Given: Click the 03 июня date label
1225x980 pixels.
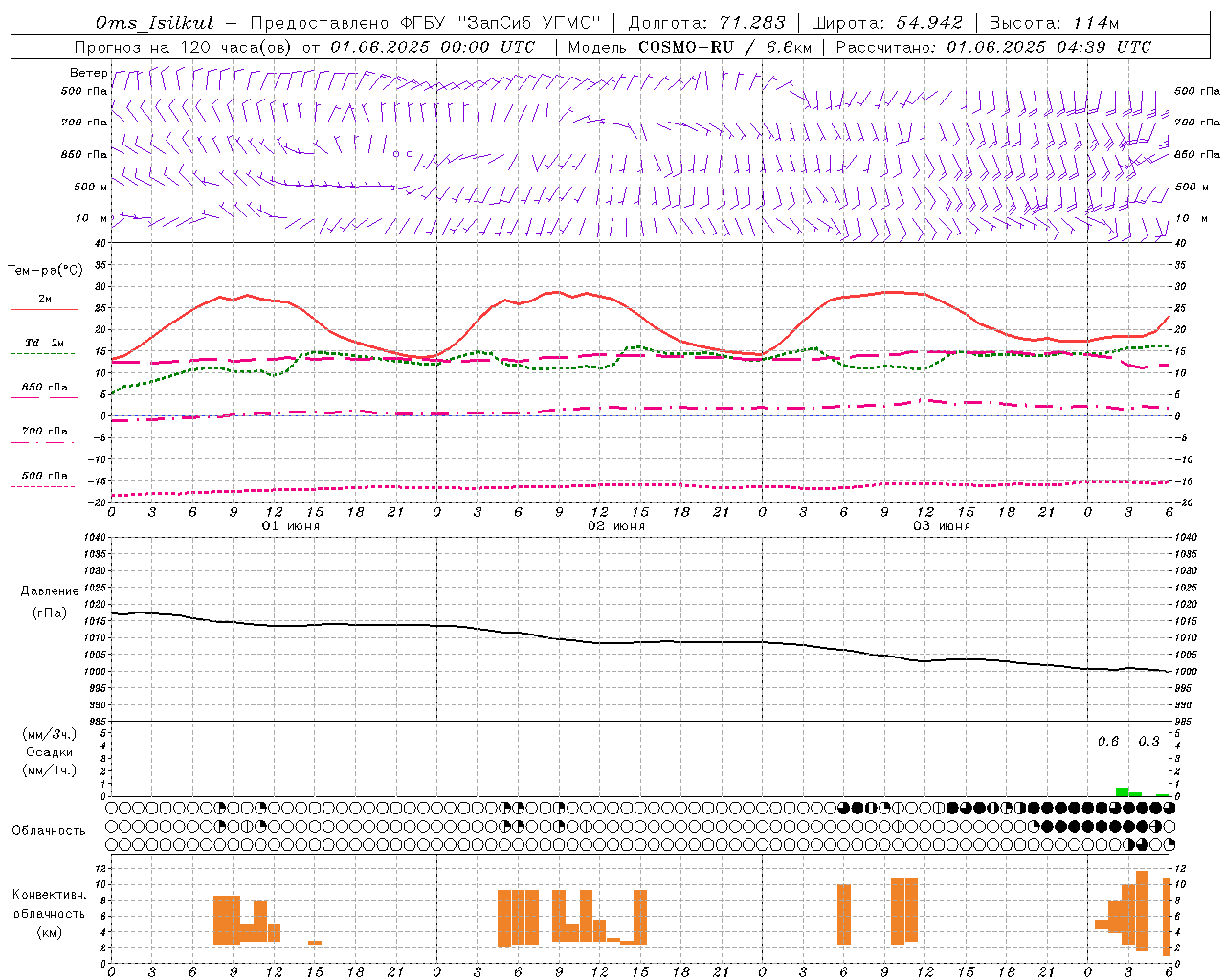Looking at the screenshot, I should point(942,526).
